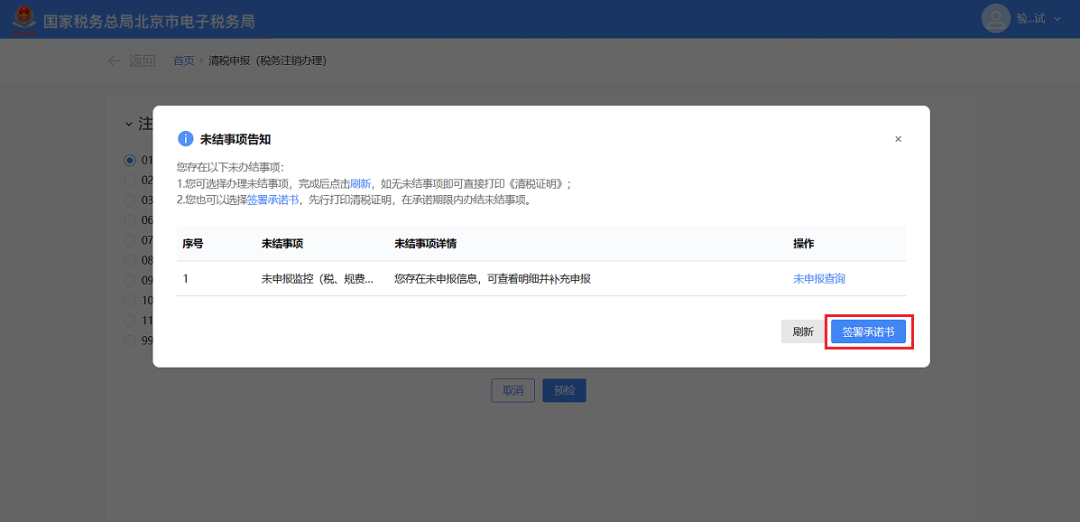Collapse the 注 section chevron
The height and width of the screenshot is (522, 1080).
tap(129, 124)
